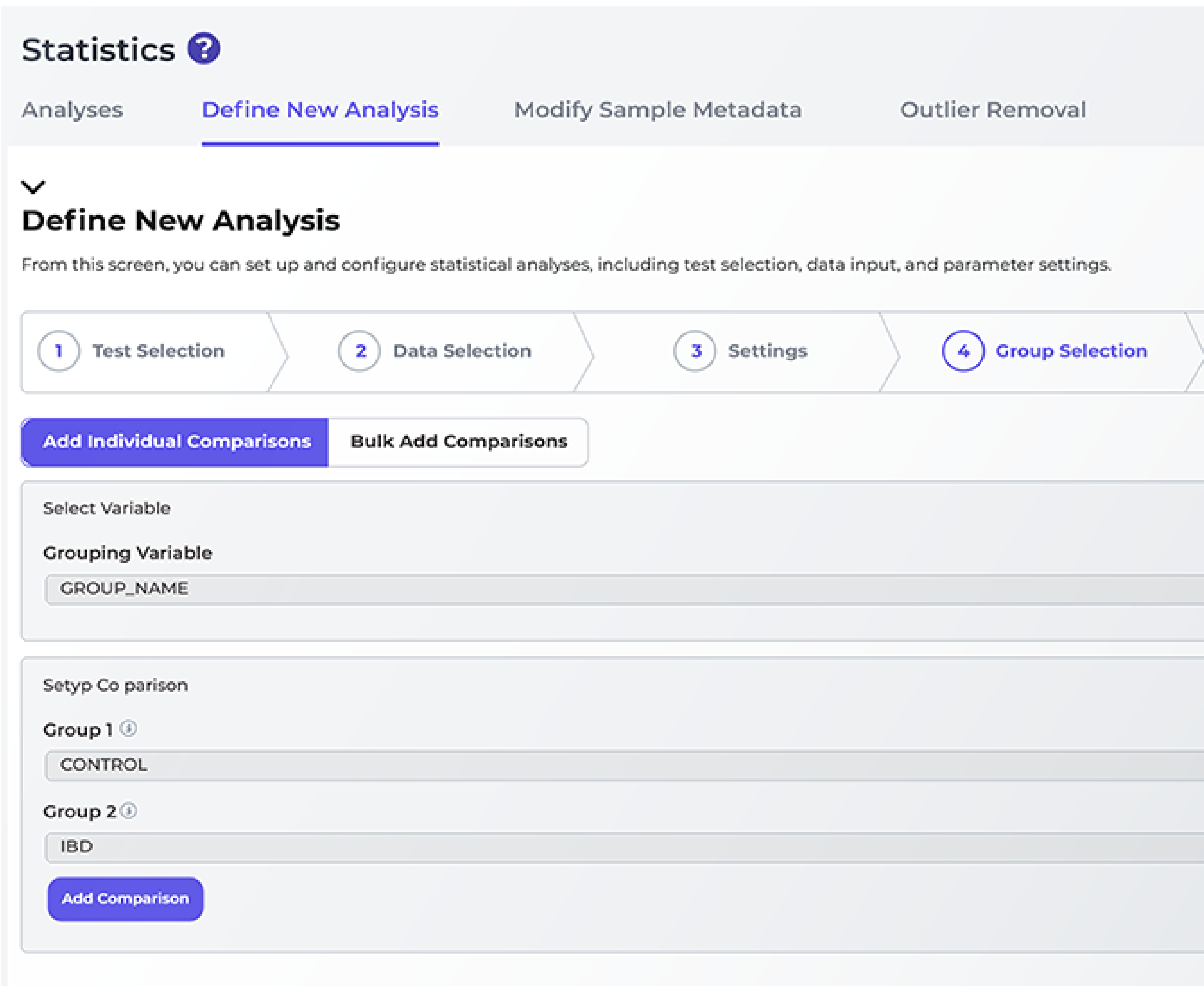
Task: Click step 3 circle for Settings
Action: point(695,351)
